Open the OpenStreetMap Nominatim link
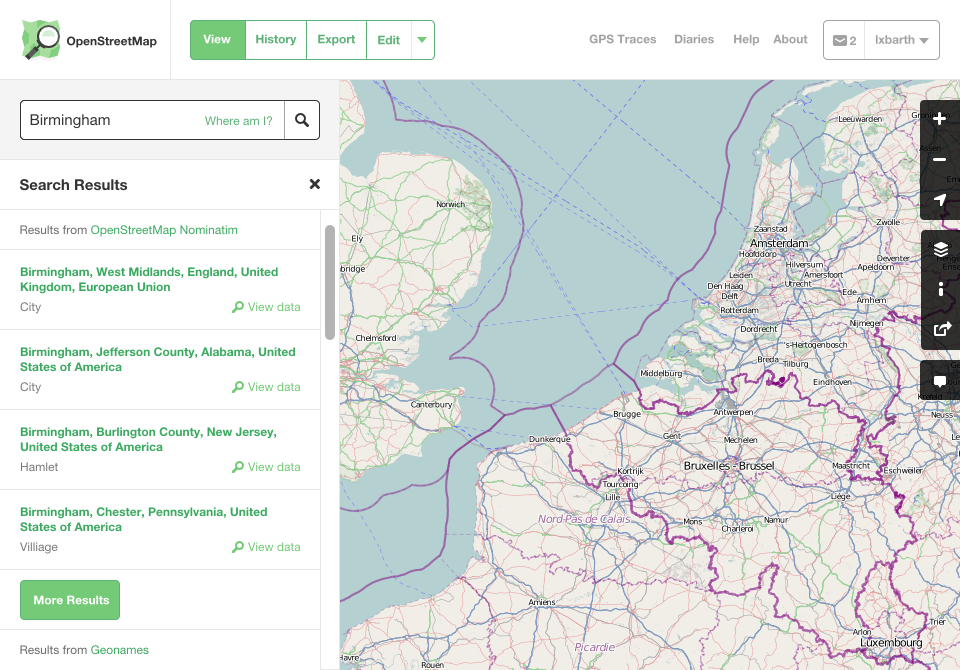 tap(164, 230)
